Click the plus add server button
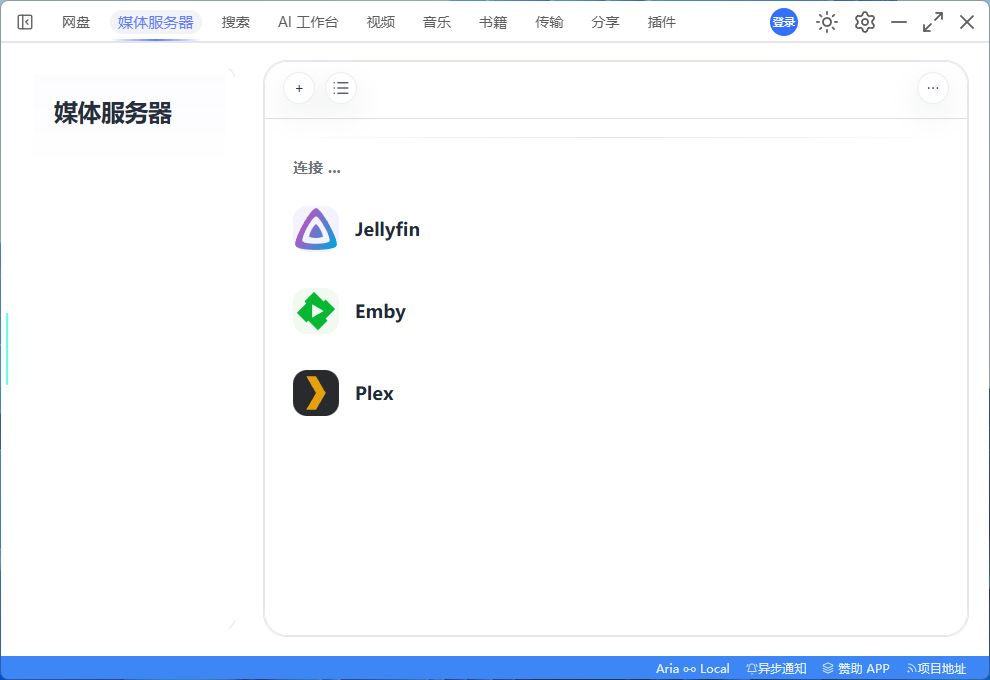990x680 pixels. pyautogui.click(x=299, y=88)
